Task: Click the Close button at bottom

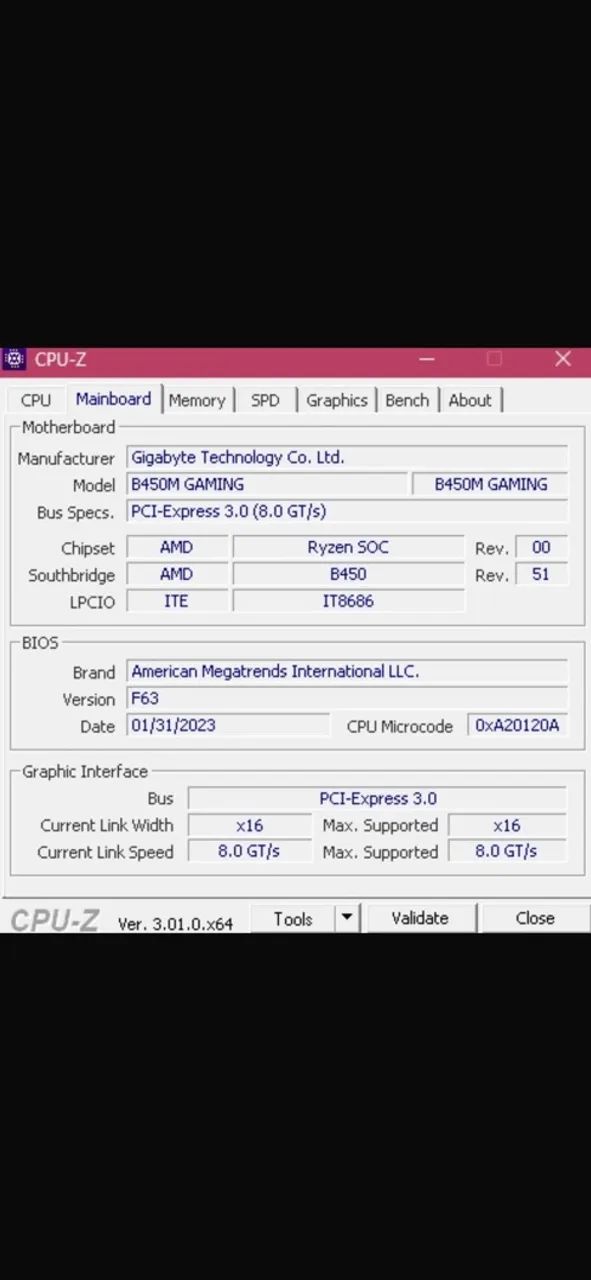Action: (x=535, y=918)
